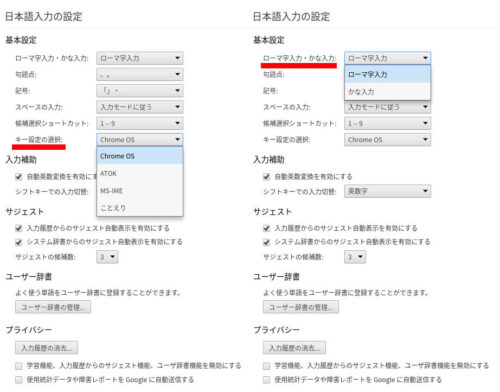The height and width of the screenshot is (392, 500).
Task: Click ユーザー辞書の管理 button in left panel
Action: (x=53, y=307)
